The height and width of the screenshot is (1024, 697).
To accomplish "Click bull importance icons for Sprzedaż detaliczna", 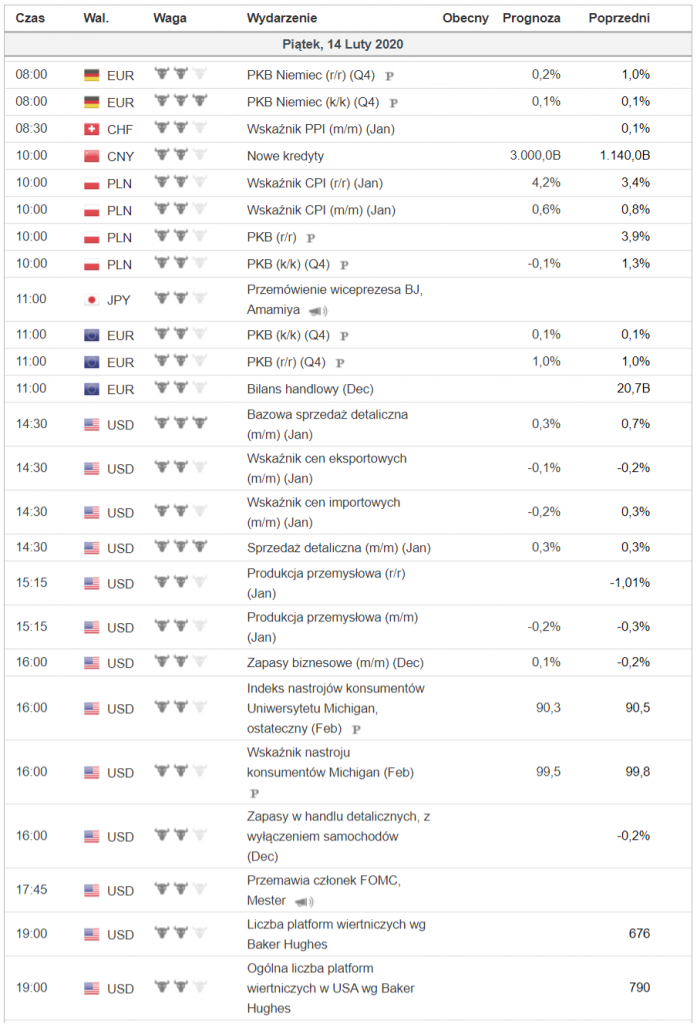I will 181,546.
